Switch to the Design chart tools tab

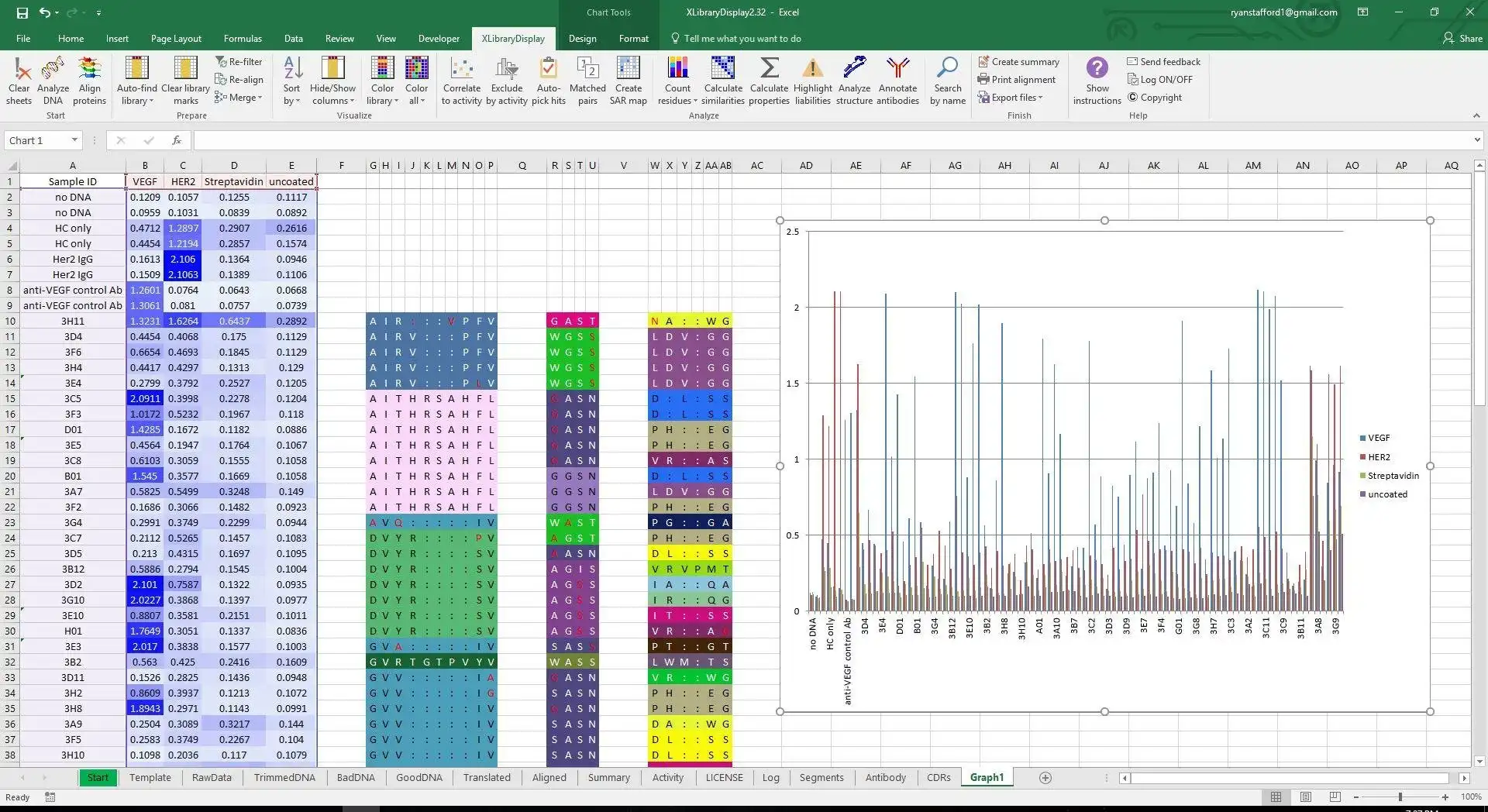(582, 38)
